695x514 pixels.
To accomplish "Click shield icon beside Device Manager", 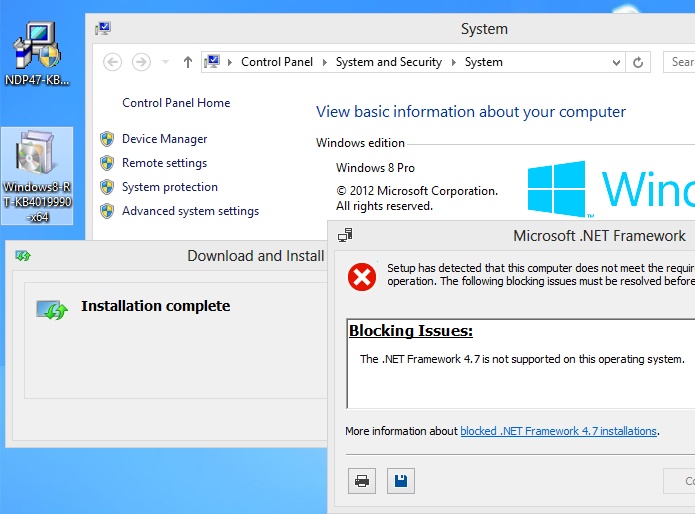I will [107, 139].
